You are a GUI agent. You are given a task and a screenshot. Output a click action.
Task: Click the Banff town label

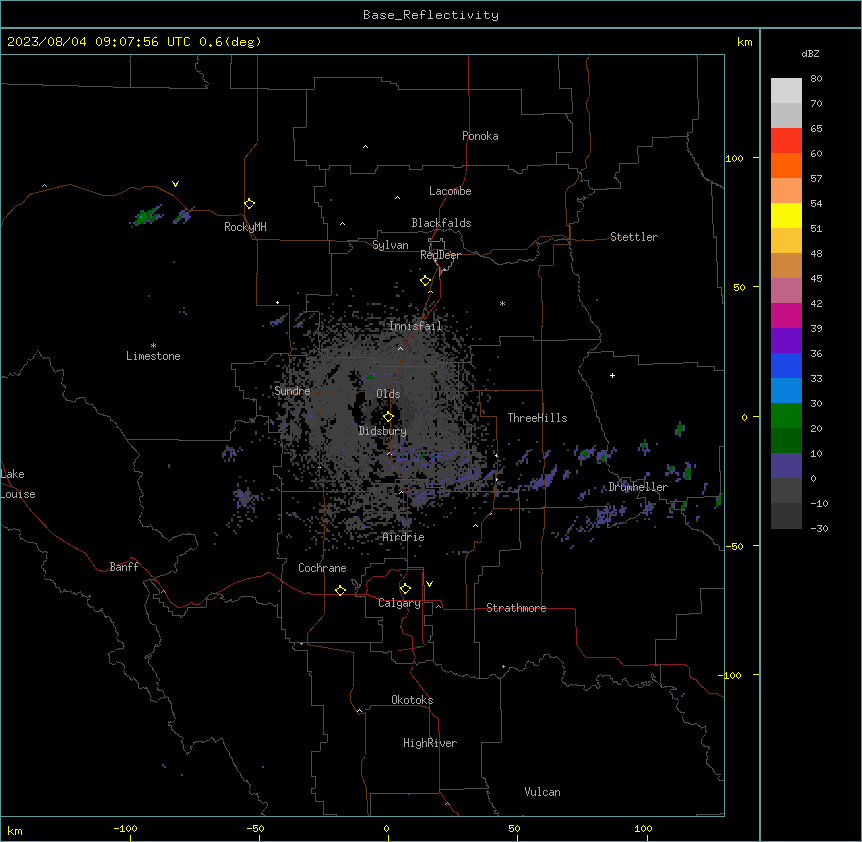tap(124, 567)
